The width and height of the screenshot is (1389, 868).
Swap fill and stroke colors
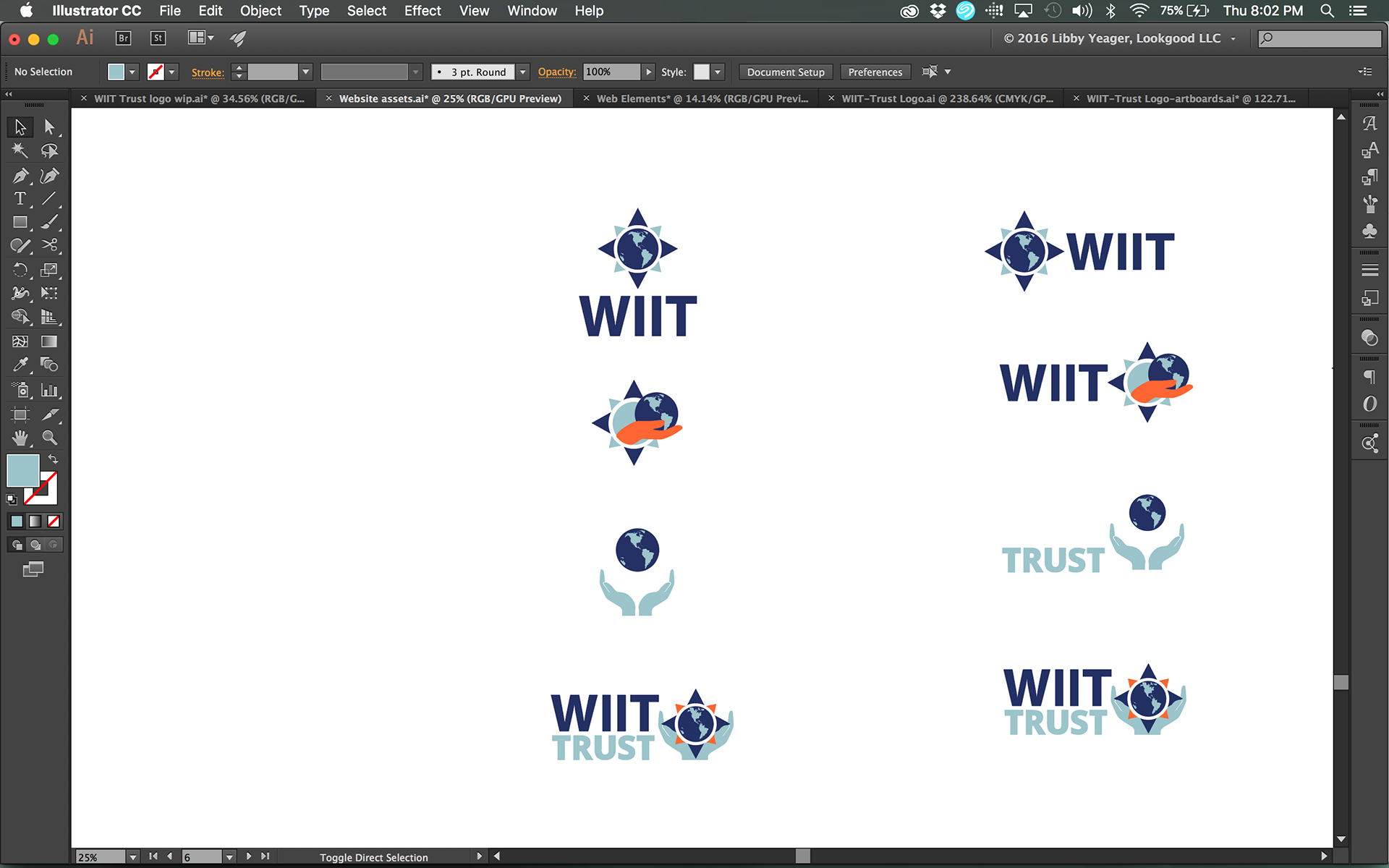[x=53, y=459]
